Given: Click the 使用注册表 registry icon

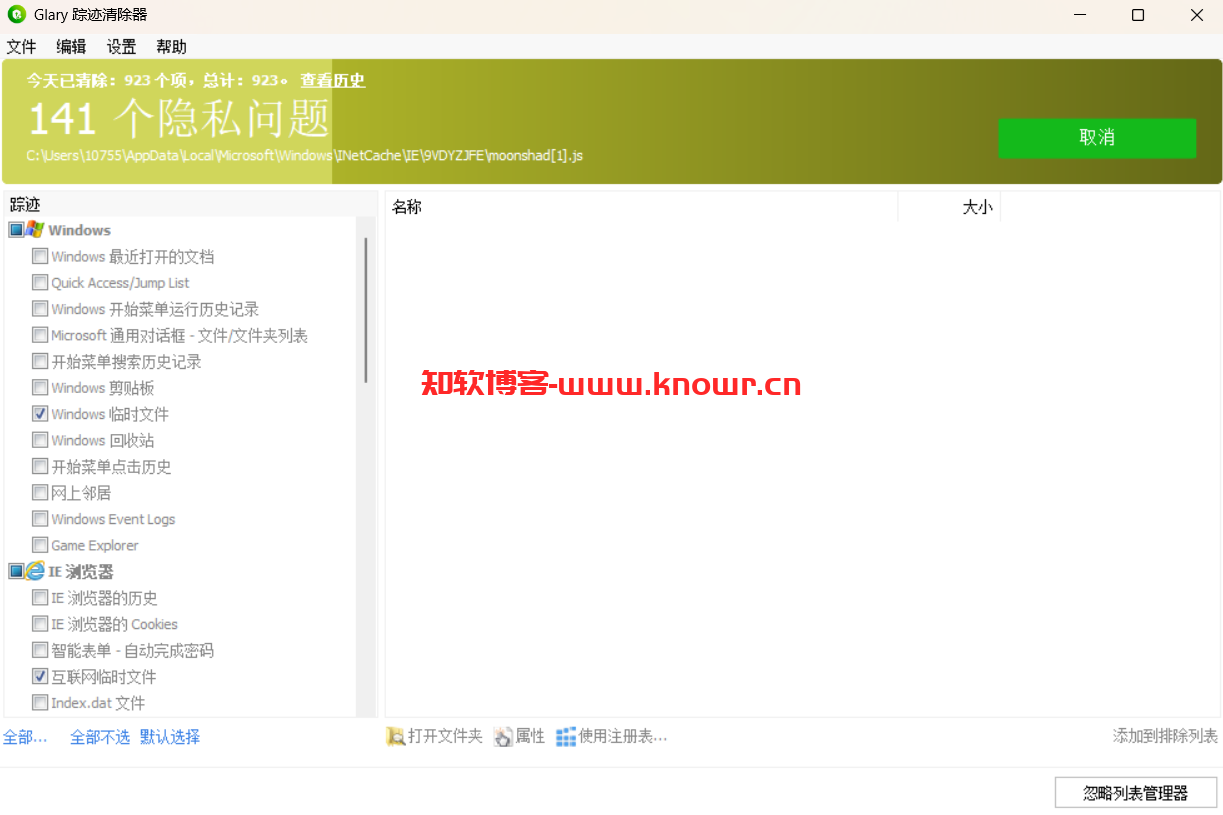Looking at the screenshot, I should pyautogui.click(x=566, y=736).
